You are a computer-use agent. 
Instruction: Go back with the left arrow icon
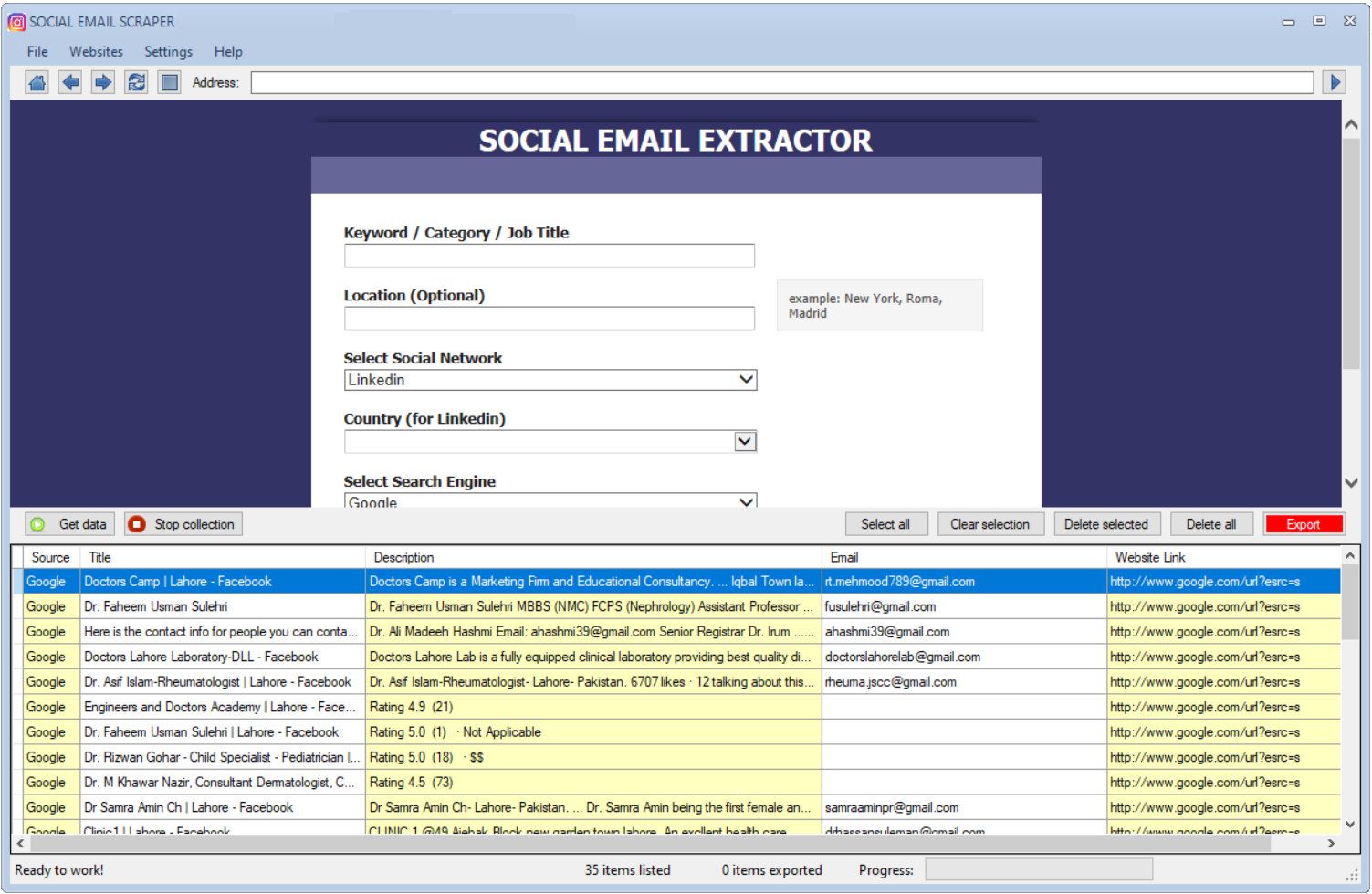pyautogui.click(x=70, y=82)
